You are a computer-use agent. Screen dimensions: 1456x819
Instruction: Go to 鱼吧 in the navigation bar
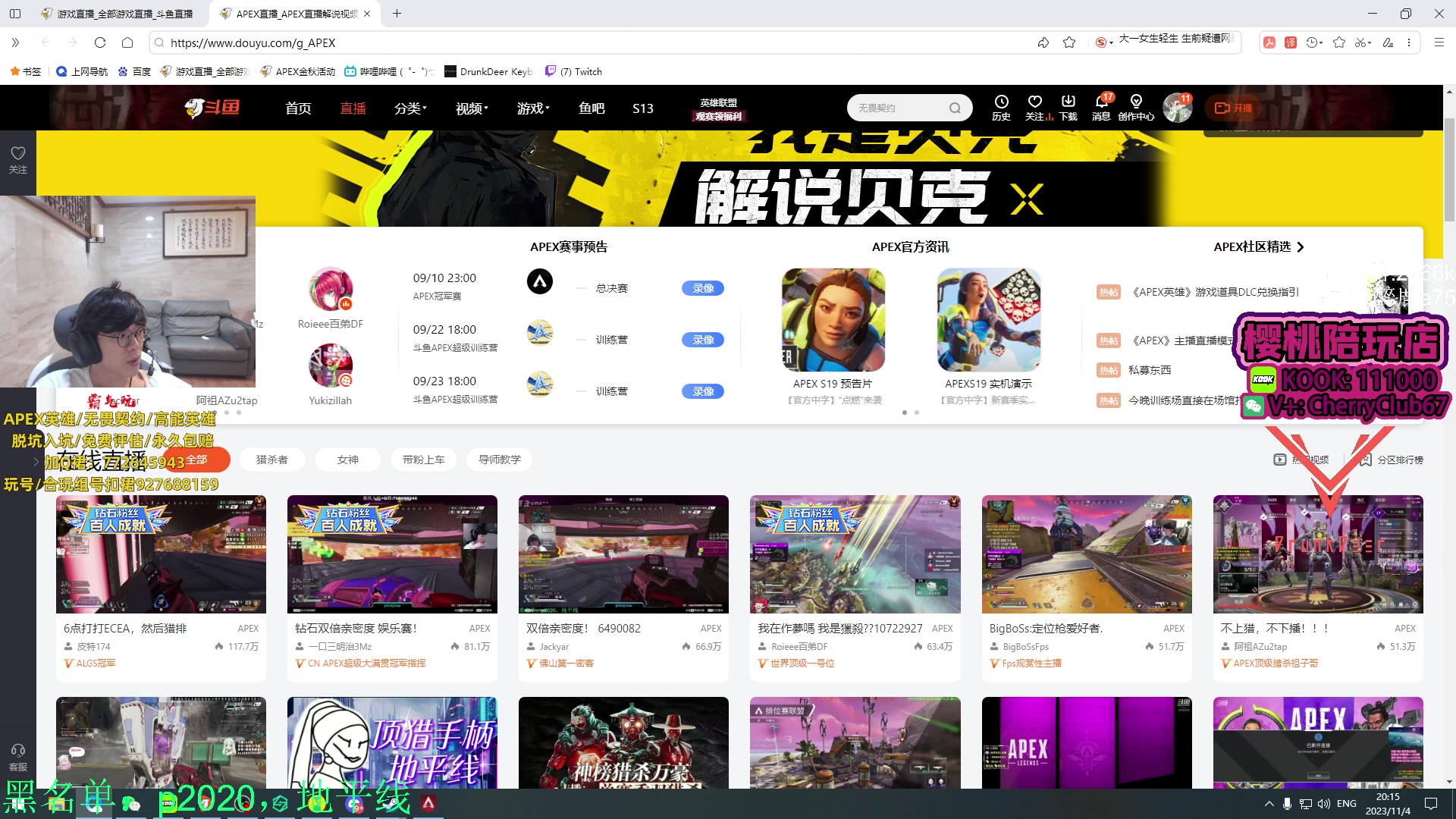click(592, 108)
